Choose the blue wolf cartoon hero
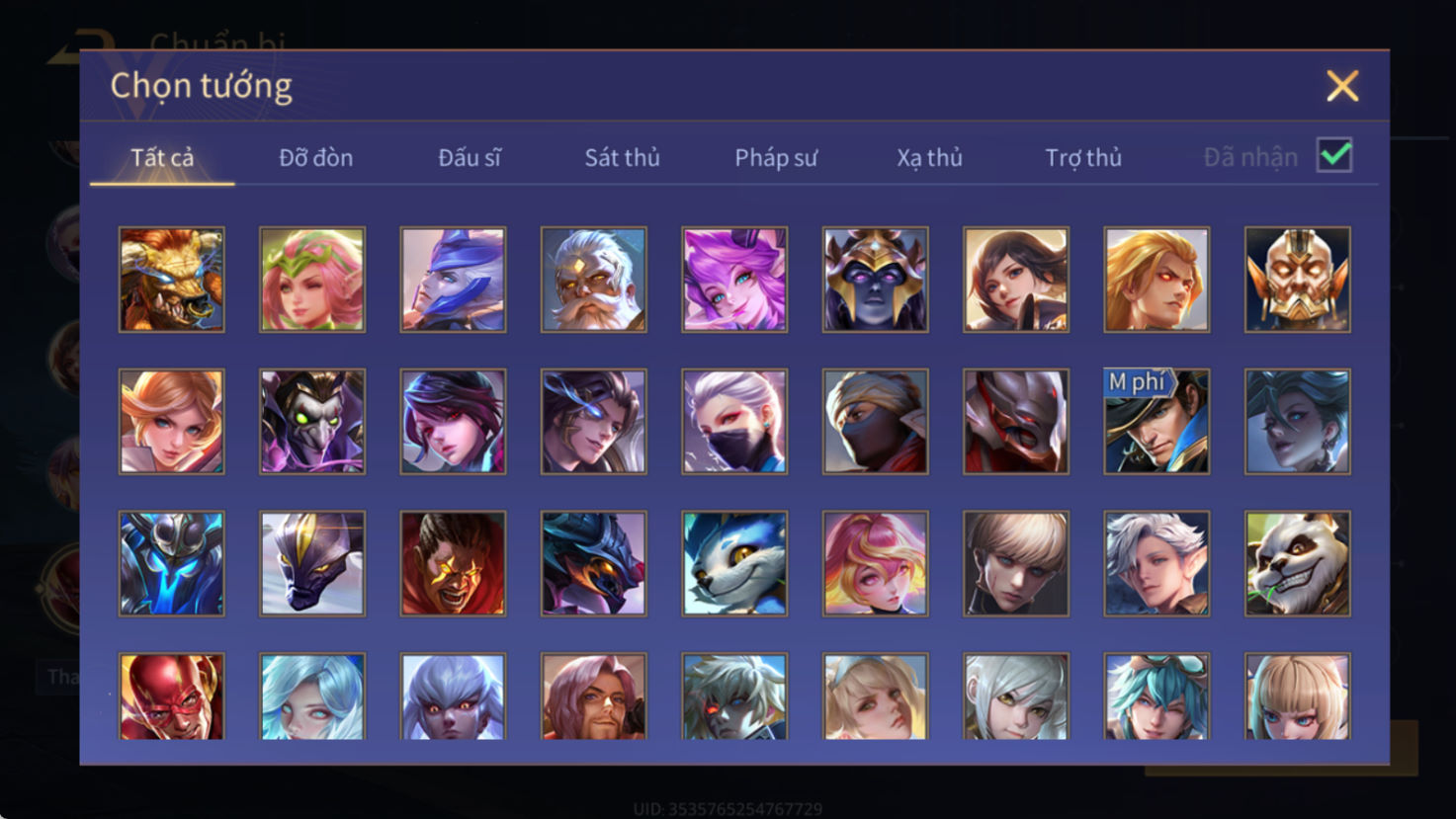The image size is (1456, 819). tap(734, 563)
